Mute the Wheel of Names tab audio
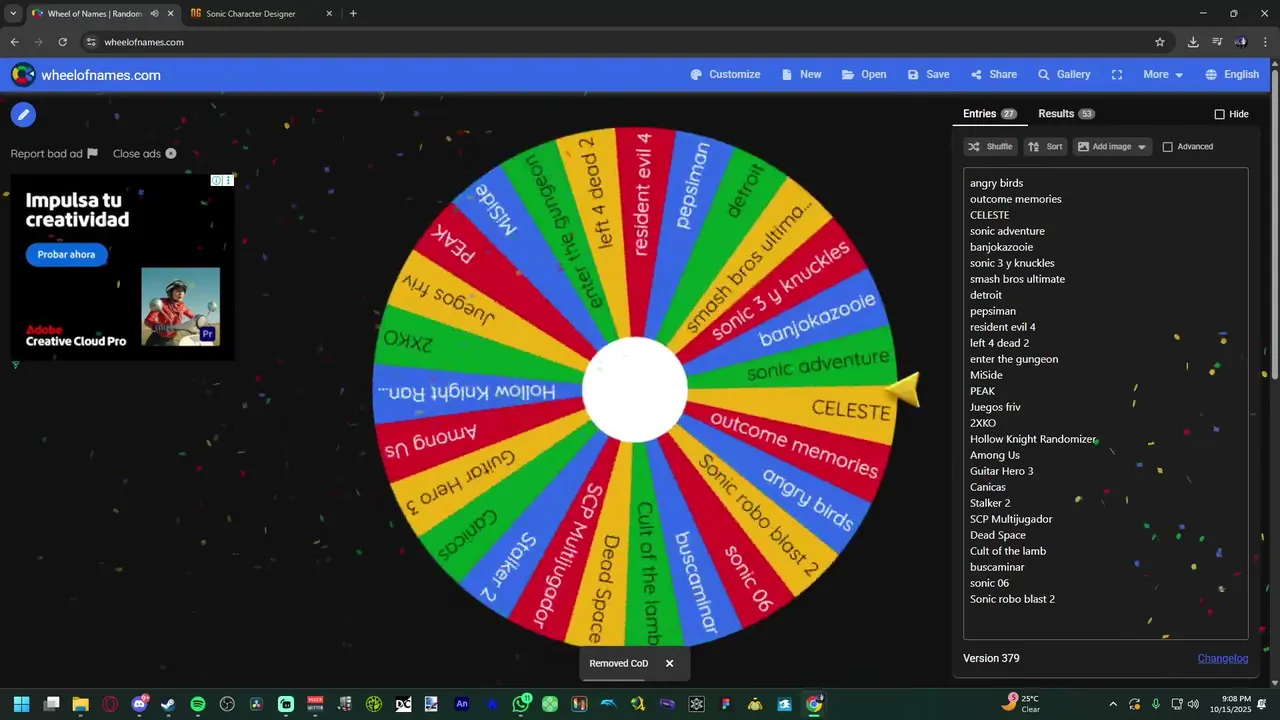 click(x=154, y=14)
